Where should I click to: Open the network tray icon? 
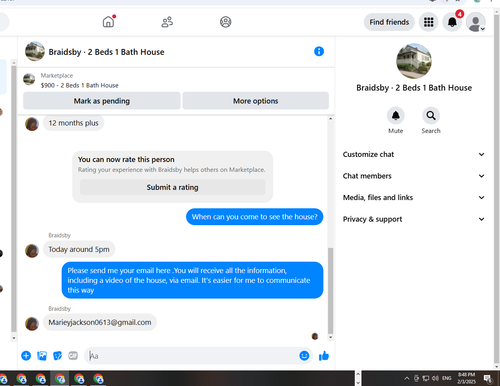(x=426, y=378)
